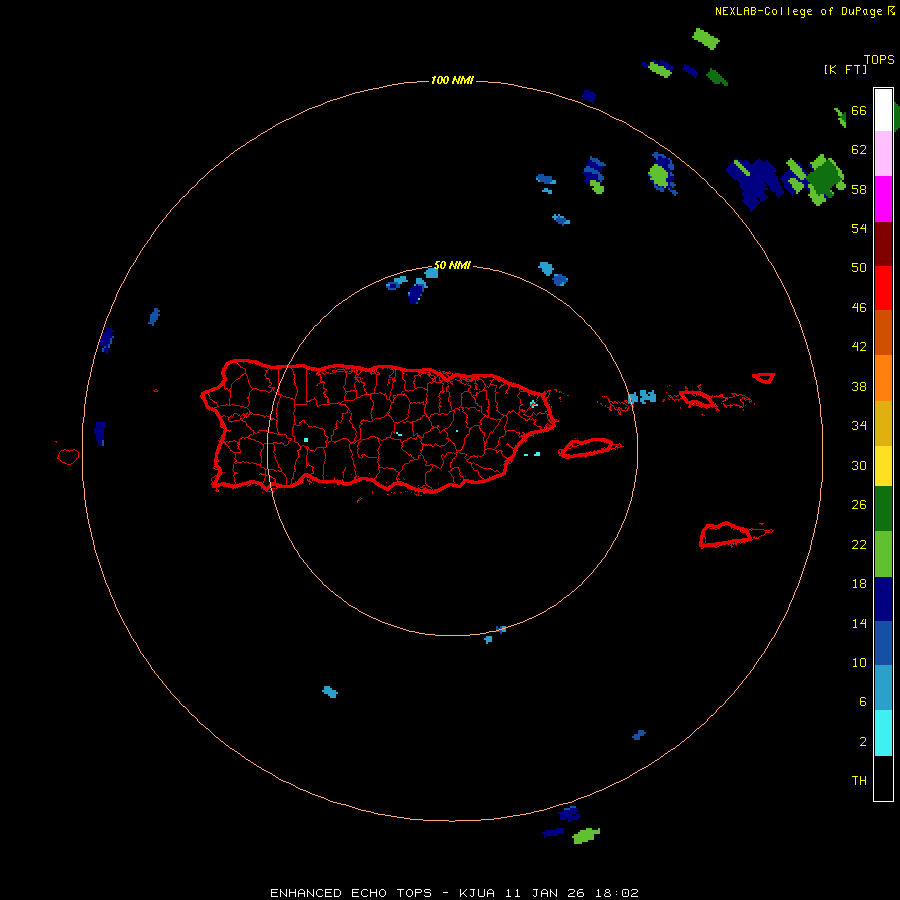Click the 'ENHANCED ECHO TOPS' footer title

pos(351,893)
